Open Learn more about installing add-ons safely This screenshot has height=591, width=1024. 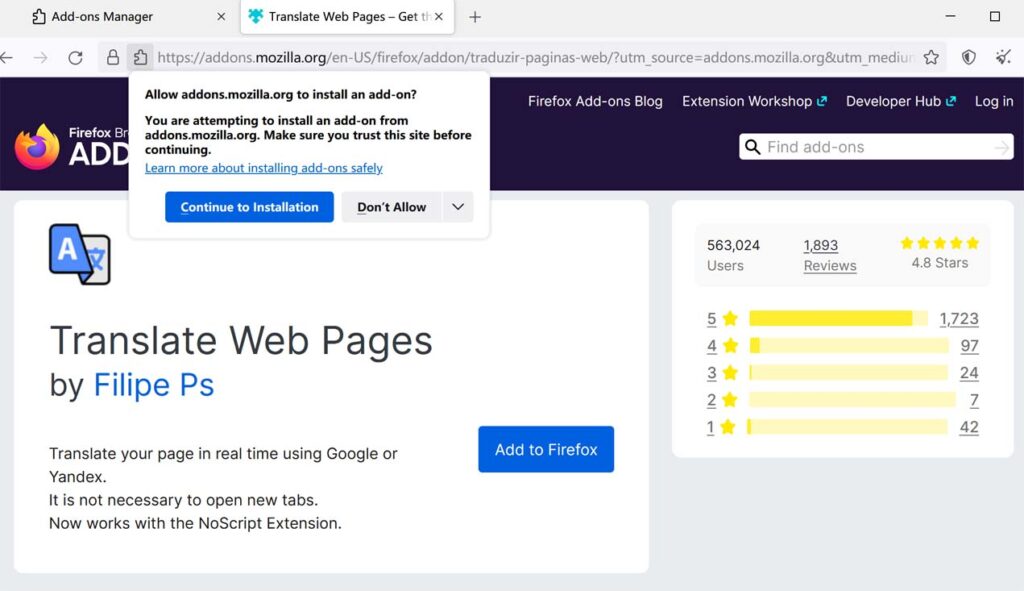tap(264, 168)
